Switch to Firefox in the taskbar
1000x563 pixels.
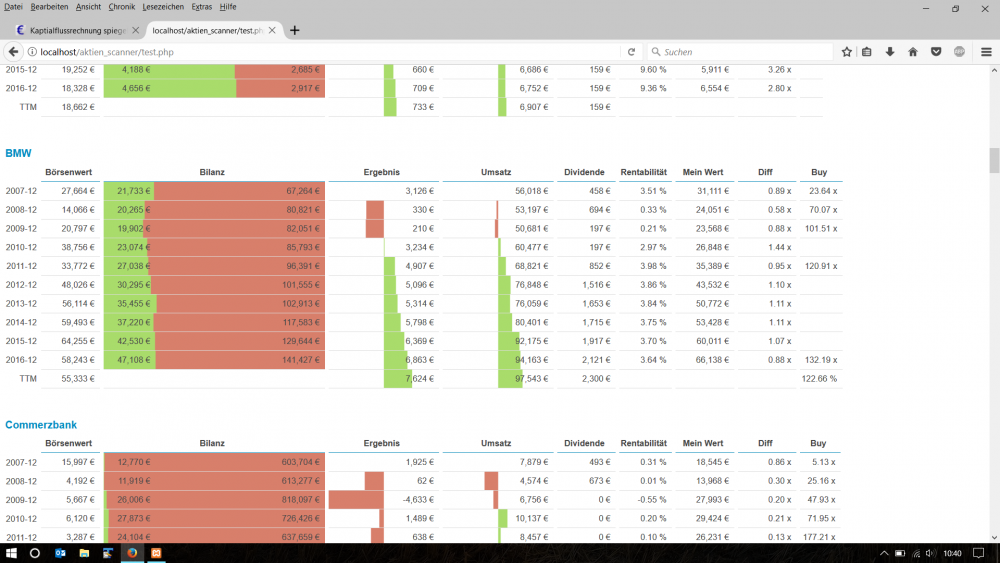pyautogui.click(x=132, y=553)
